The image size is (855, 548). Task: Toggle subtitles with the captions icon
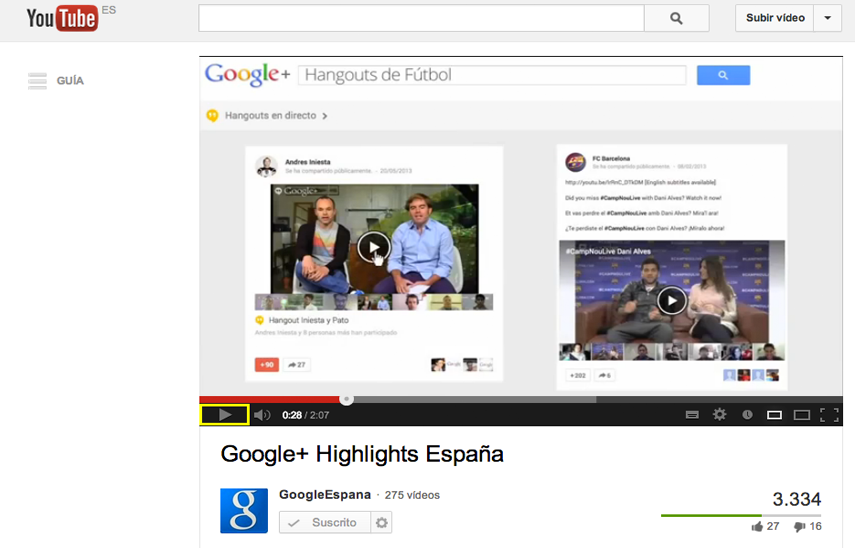(x=692, y=415)
